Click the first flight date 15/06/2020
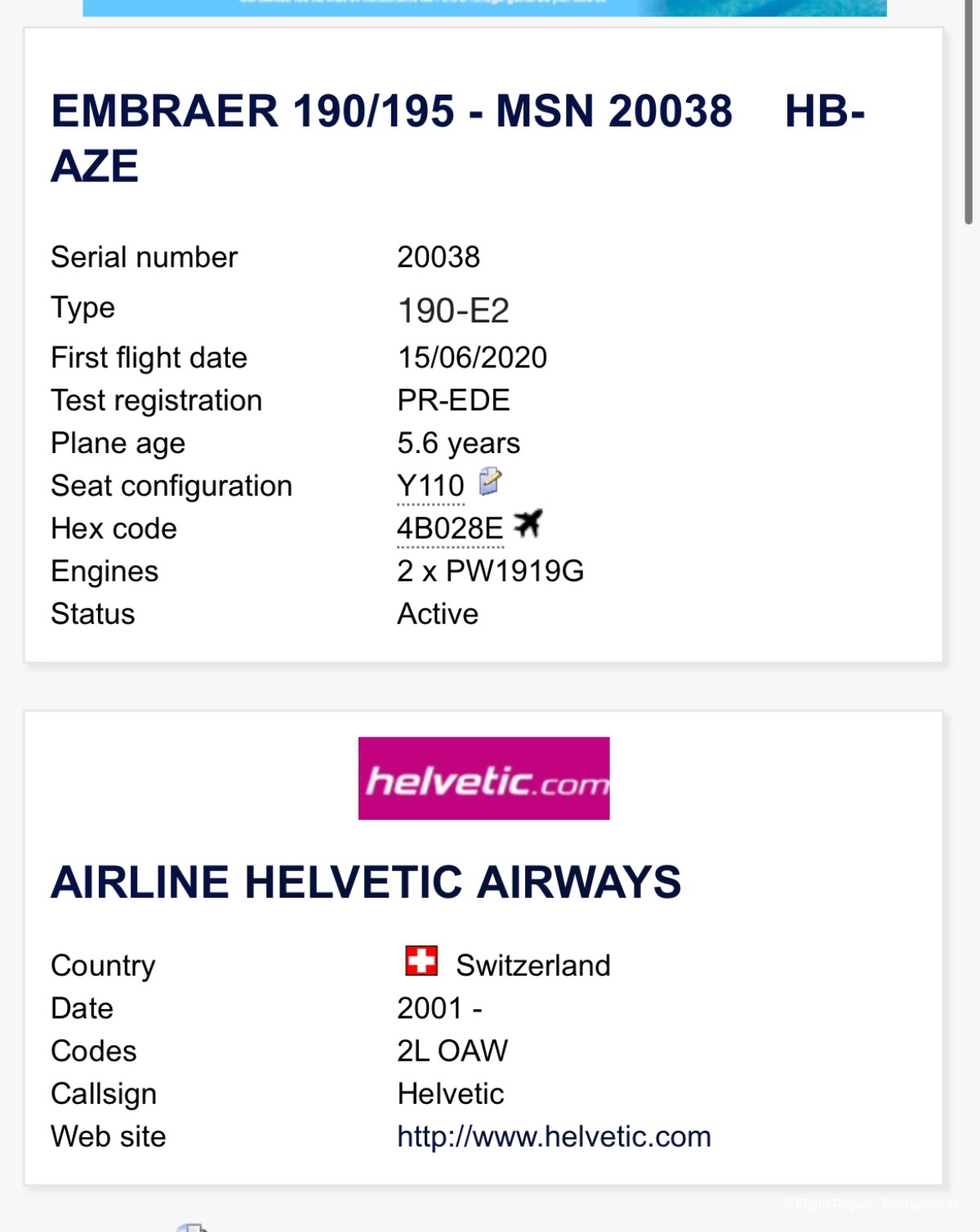 (x=472, y=358)
